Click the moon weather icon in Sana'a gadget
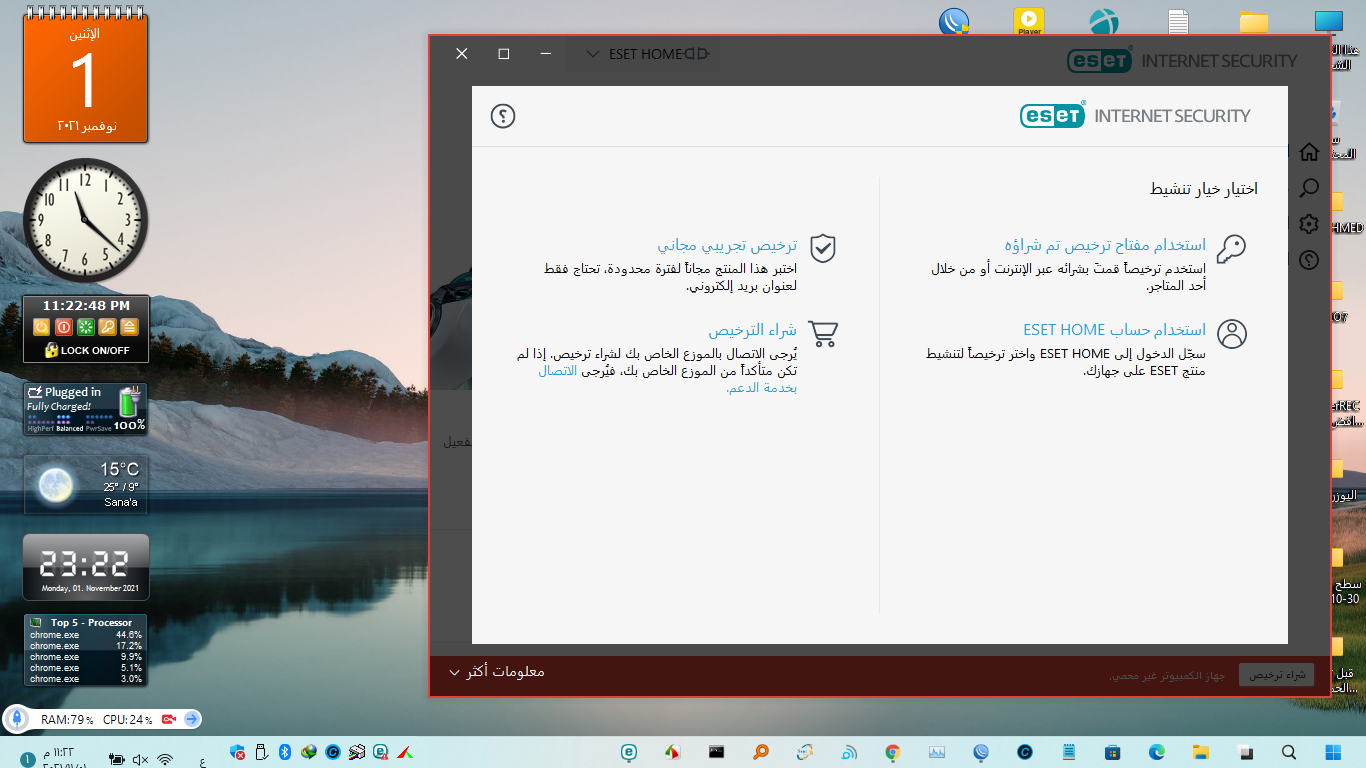 pos(55,486)
